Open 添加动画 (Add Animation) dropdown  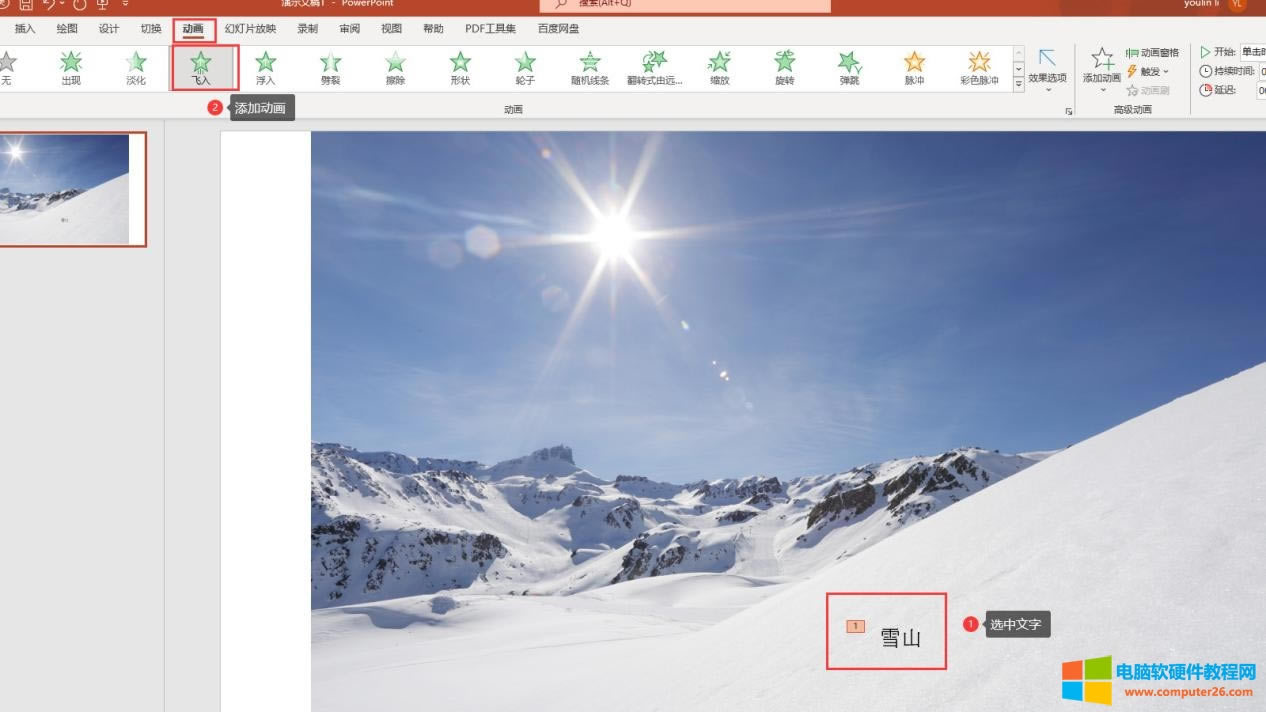coord(1101,70)
